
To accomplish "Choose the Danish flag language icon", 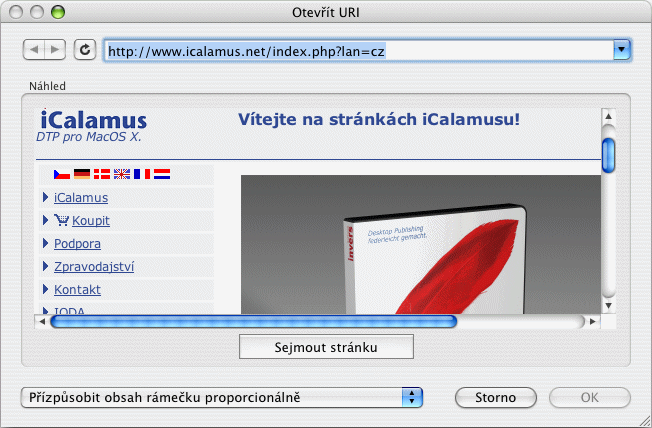I will tap(102, 174).
